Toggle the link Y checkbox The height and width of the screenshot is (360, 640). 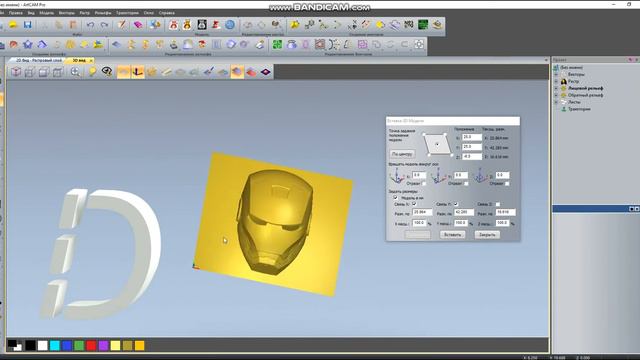(x=456, y=204)
